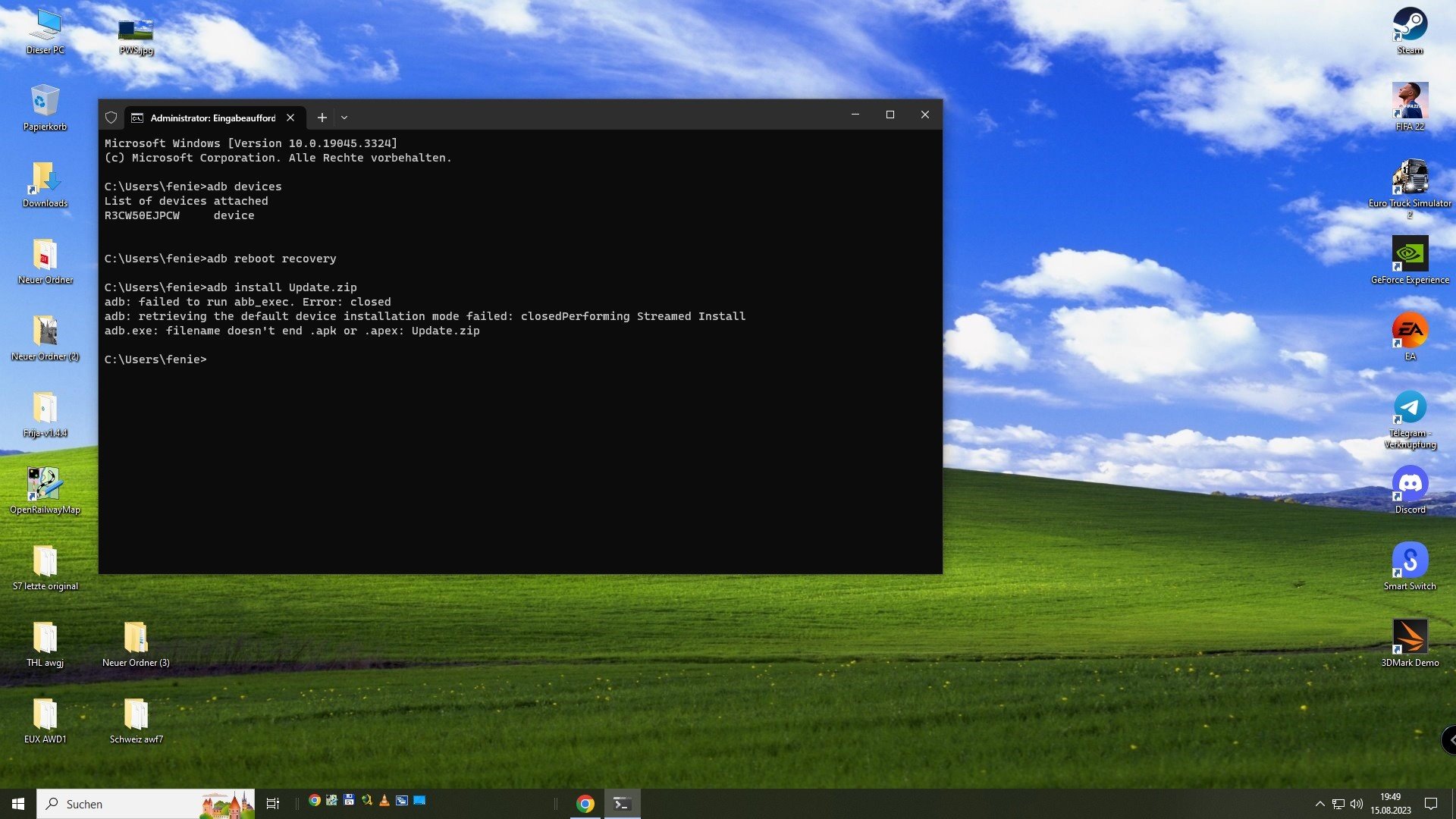Select the Administrator: Eingabeaufforderung tab

tap(212, 118)
